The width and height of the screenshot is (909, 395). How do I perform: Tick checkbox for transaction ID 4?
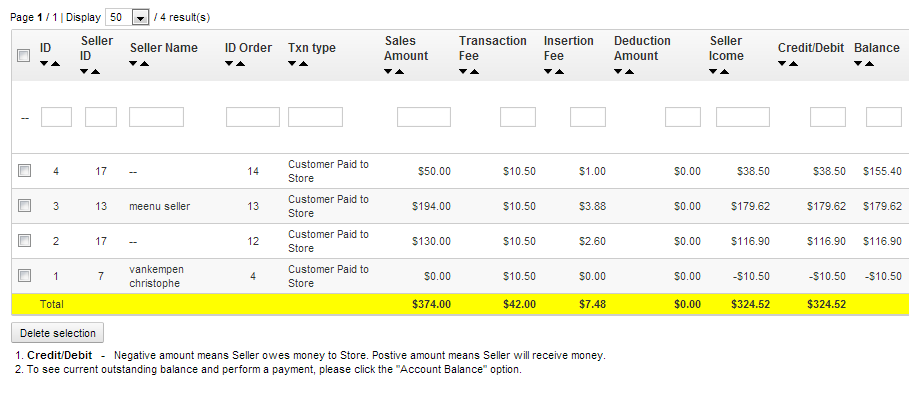tap(24, 171)
